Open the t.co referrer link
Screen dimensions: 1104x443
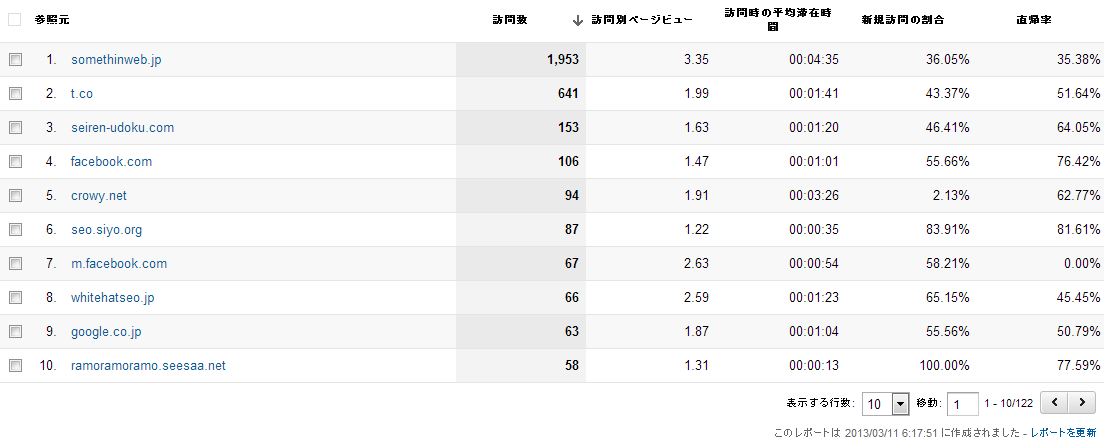pyautogui.click(x=82, y=94)
